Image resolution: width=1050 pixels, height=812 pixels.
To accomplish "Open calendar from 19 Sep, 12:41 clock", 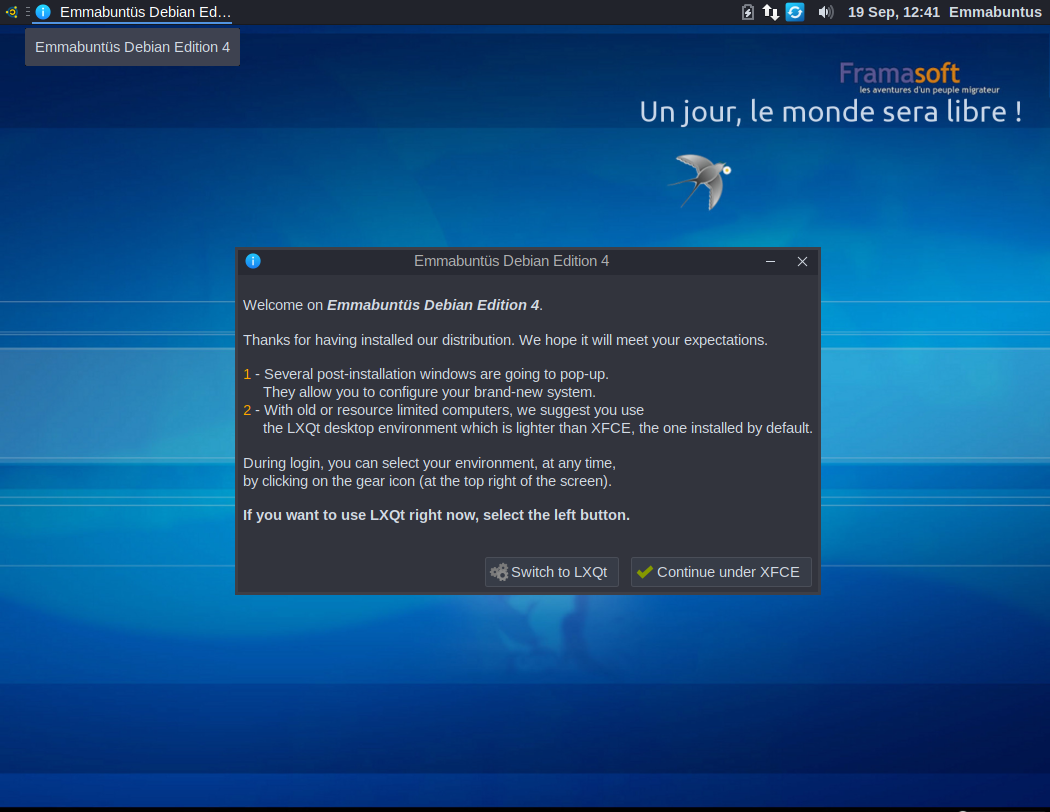I will pyautogui.click(x=893, y=12).
